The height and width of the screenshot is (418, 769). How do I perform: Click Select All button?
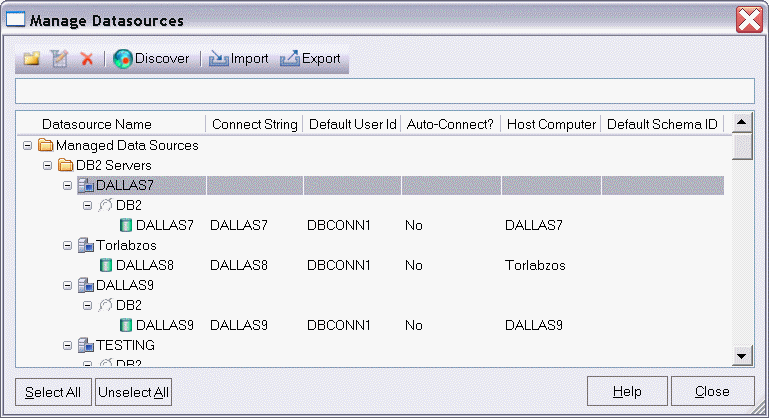[53, 392]
